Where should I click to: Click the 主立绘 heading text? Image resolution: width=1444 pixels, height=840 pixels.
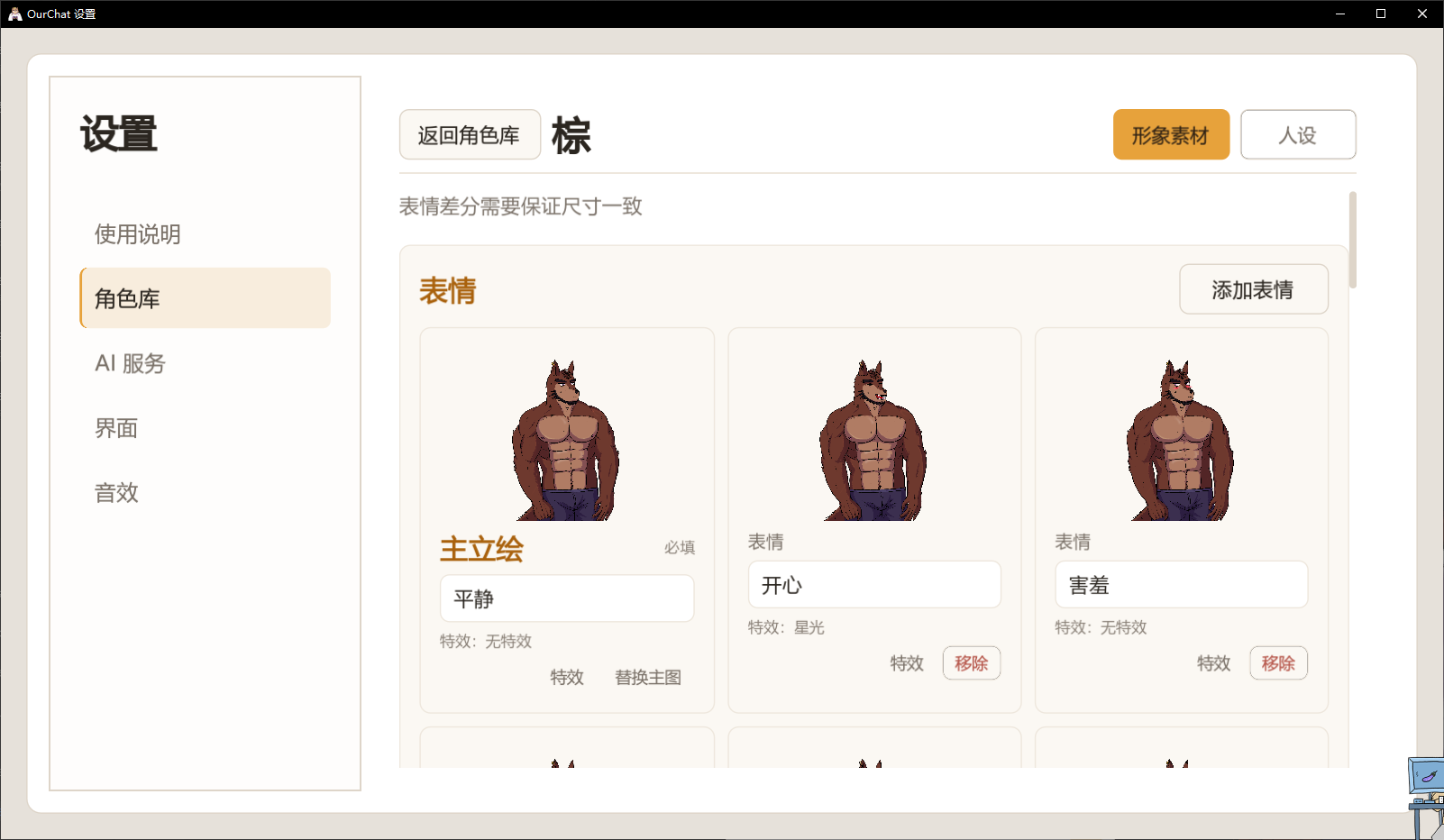(x=481, y=549)
